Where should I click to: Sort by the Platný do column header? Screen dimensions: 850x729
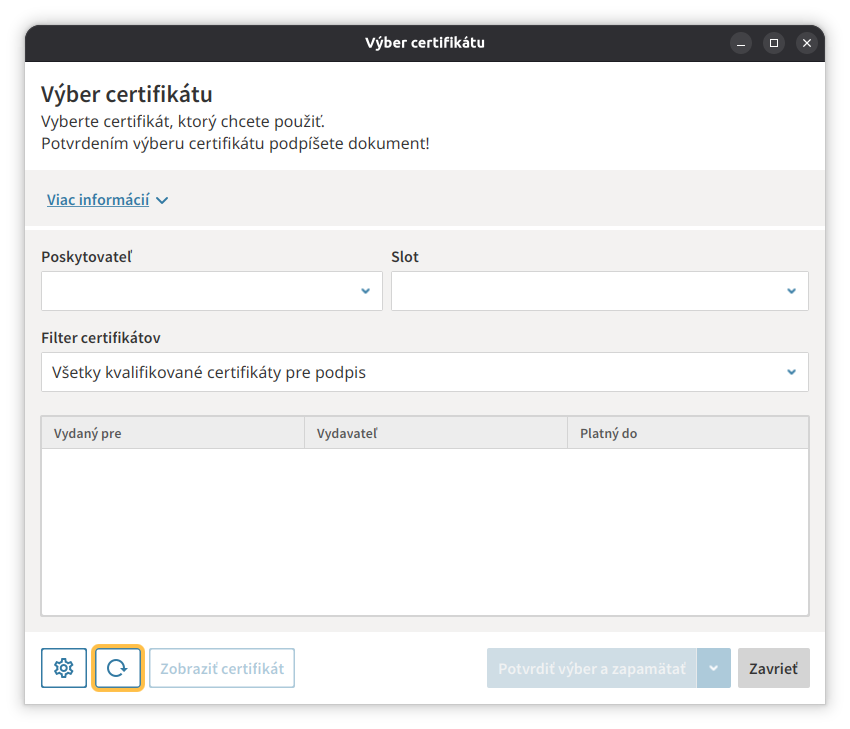tap(687, 433)
